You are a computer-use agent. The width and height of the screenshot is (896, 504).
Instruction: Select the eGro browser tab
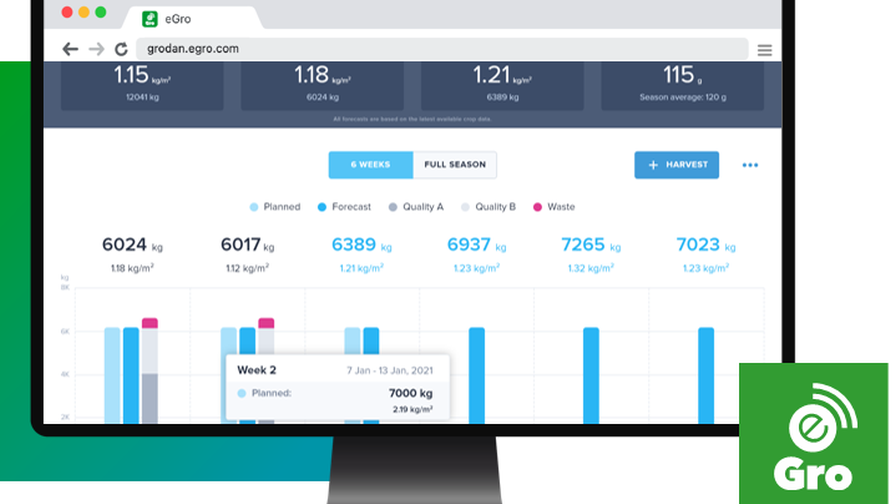[x=192, y=18]
